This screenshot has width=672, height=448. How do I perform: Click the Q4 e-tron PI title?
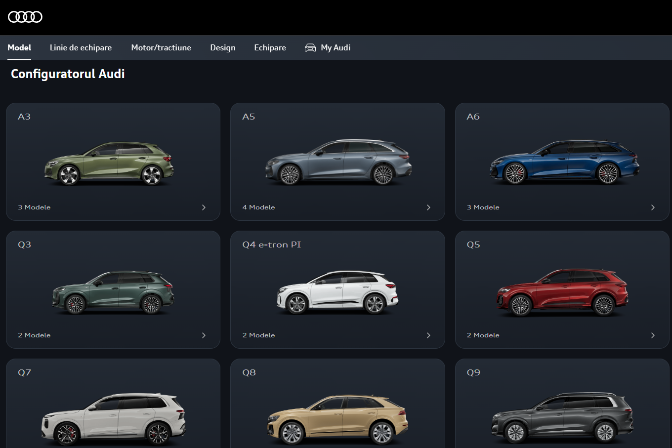coord(272,244)
